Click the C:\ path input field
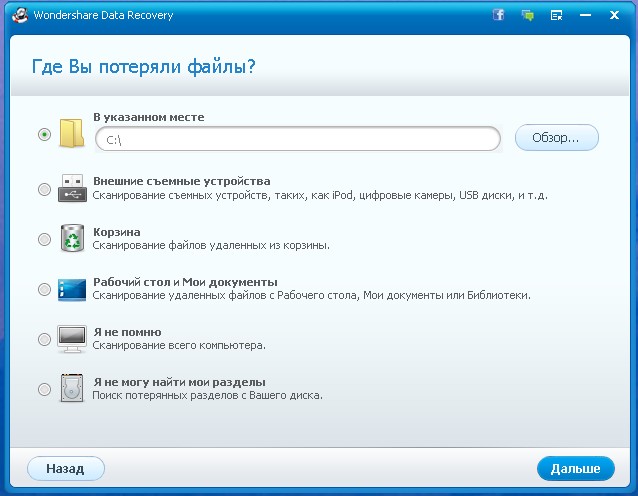 298,139
